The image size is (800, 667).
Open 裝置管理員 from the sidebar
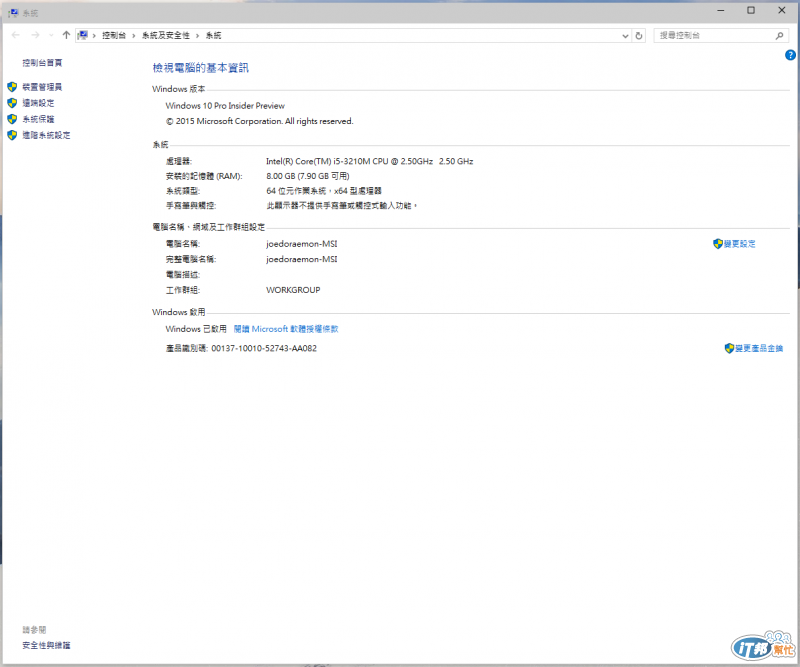click(42, 87)
